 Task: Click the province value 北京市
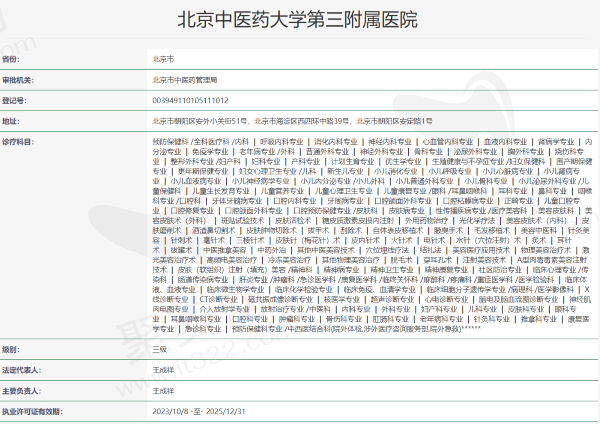click(163, 59)
